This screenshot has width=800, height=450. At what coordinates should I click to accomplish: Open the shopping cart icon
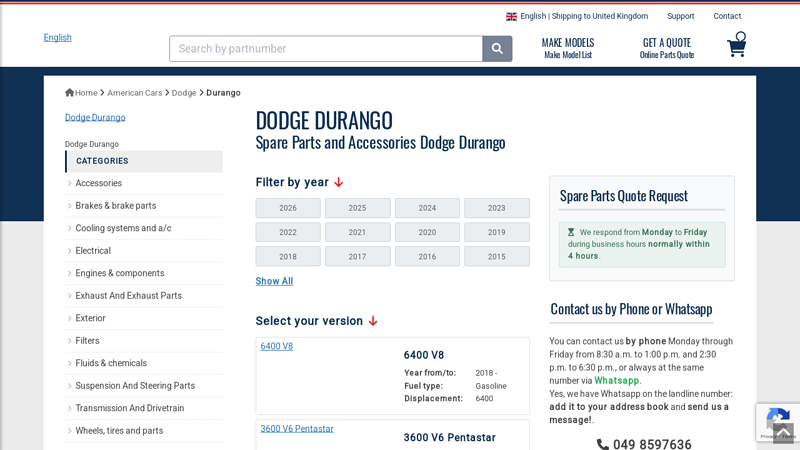[737, 44]
